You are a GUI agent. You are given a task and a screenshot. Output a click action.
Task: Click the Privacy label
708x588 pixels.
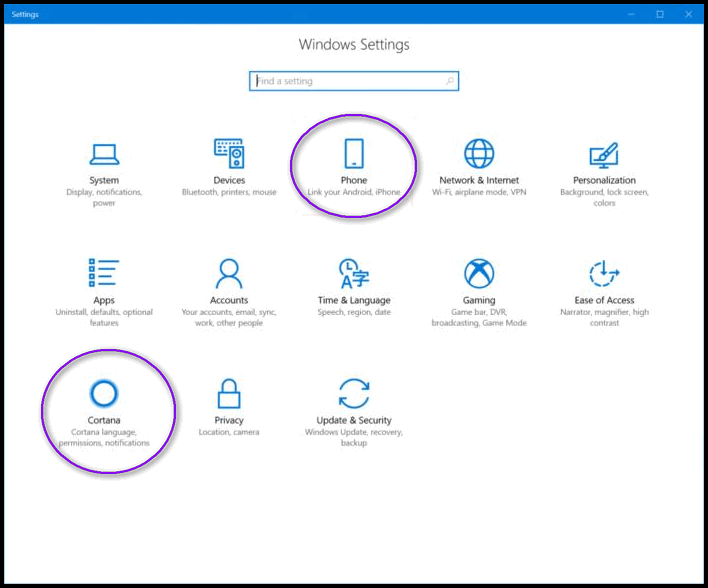click(x=229, y=420)
